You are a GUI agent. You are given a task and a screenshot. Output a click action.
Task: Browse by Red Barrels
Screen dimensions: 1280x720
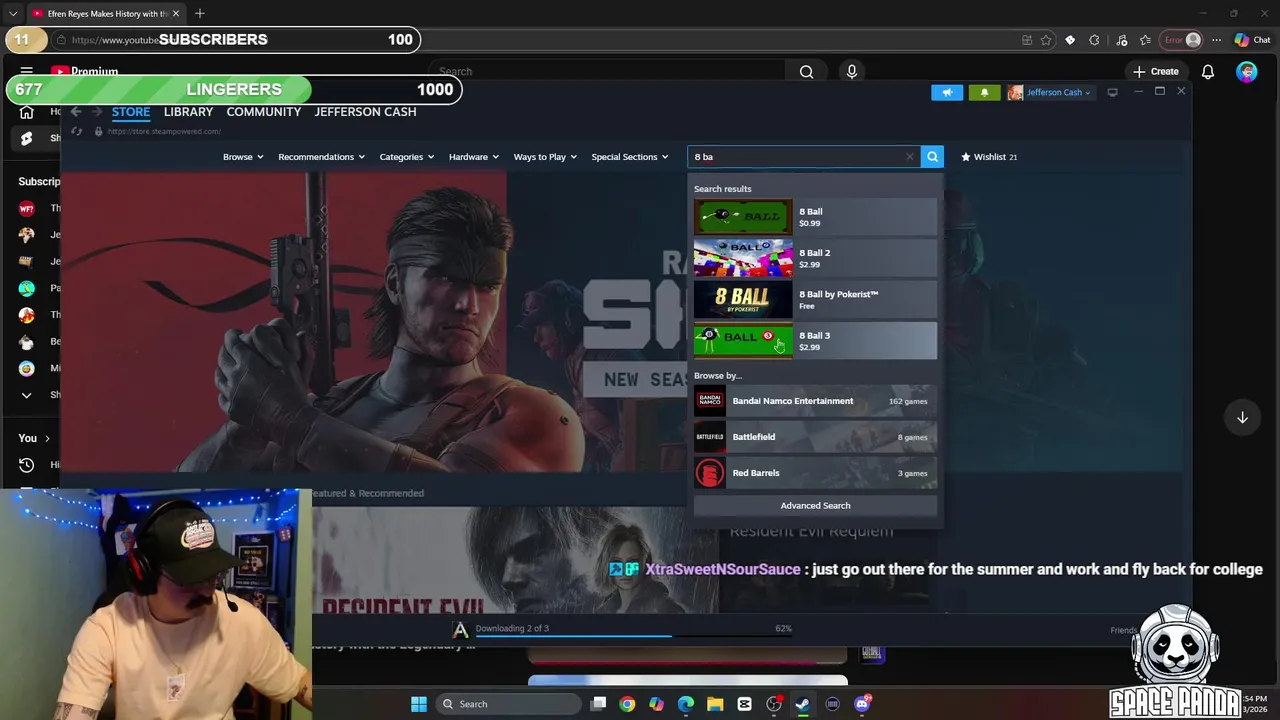(x=815, y=473)
